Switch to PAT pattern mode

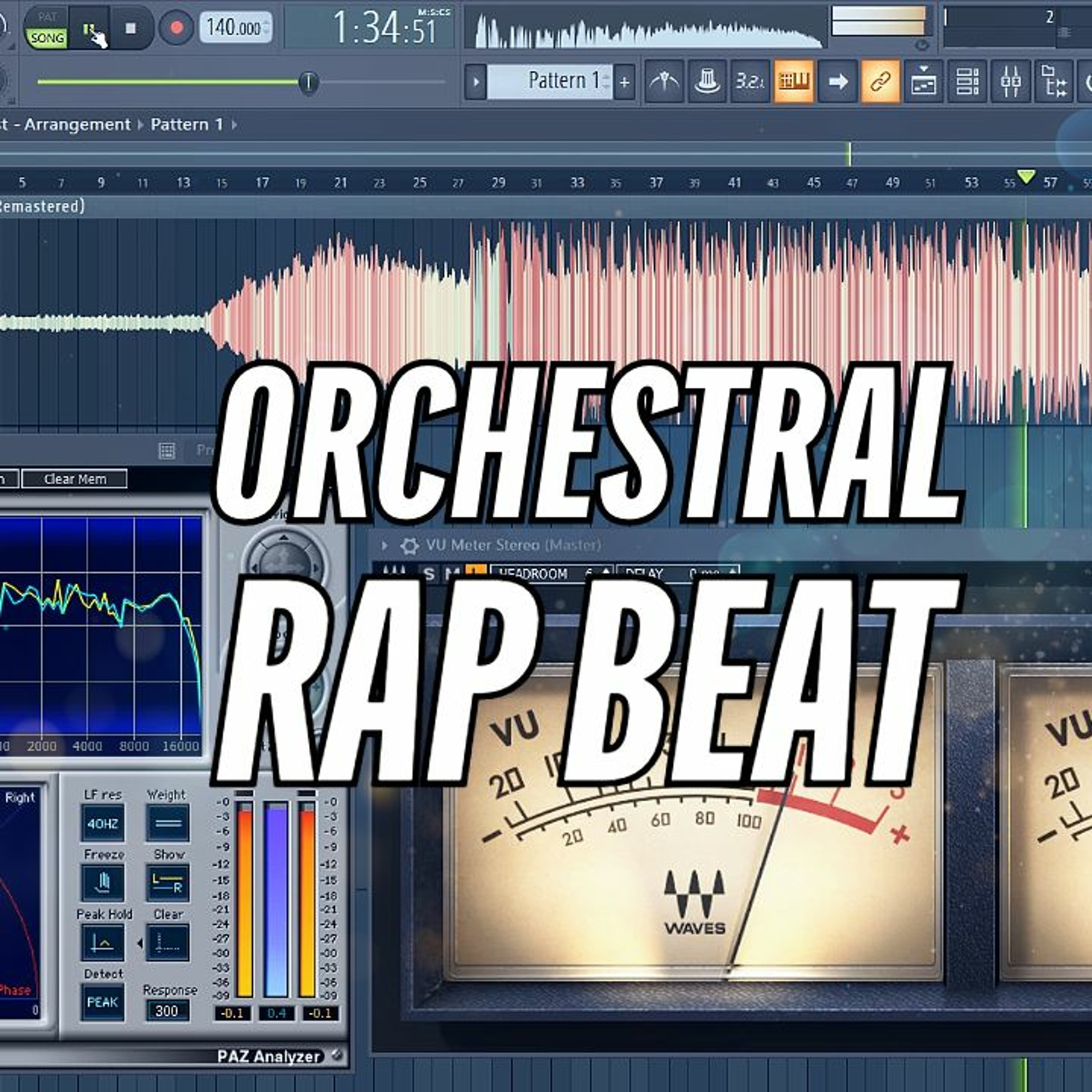tap(47, 17)
